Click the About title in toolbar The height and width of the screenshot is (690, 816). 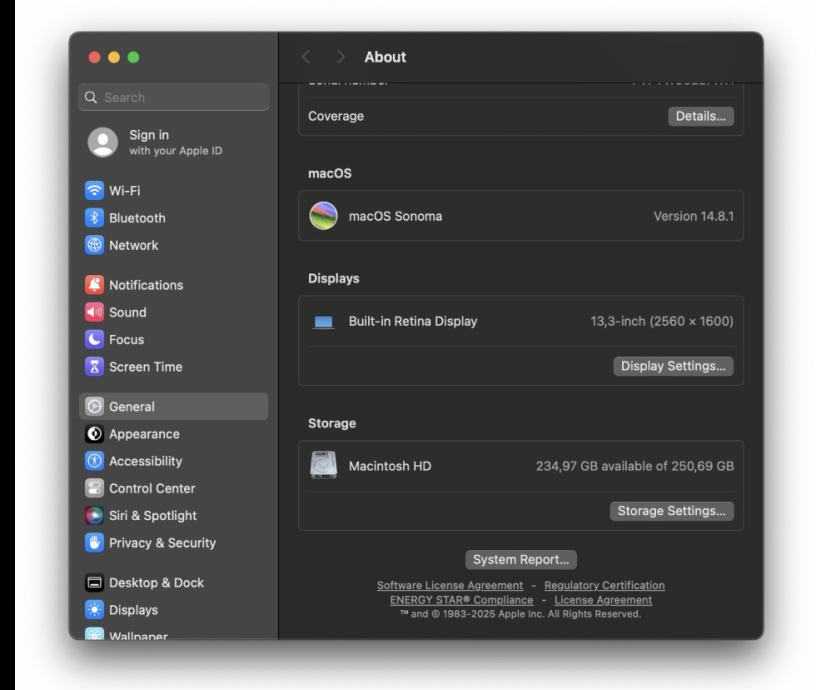pos(385,57)
